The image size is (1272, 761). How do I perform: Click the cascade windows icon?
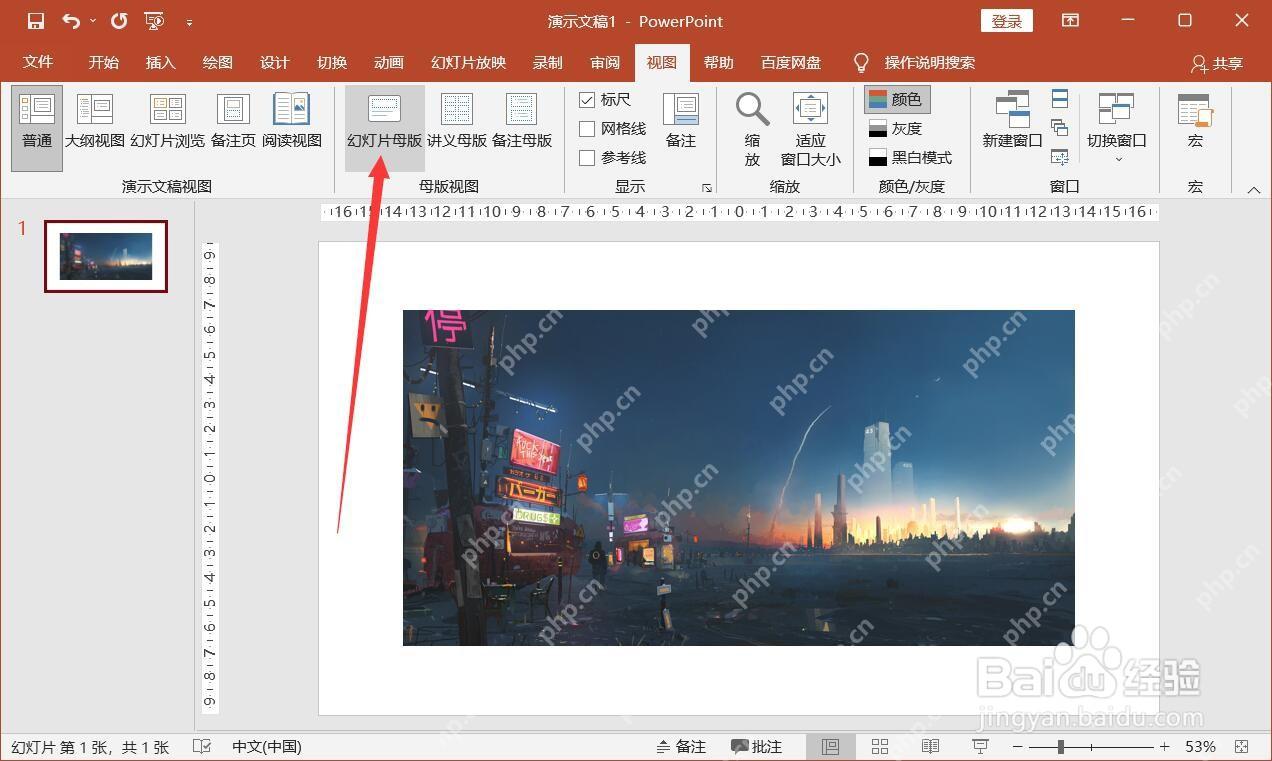point(1060,127)
